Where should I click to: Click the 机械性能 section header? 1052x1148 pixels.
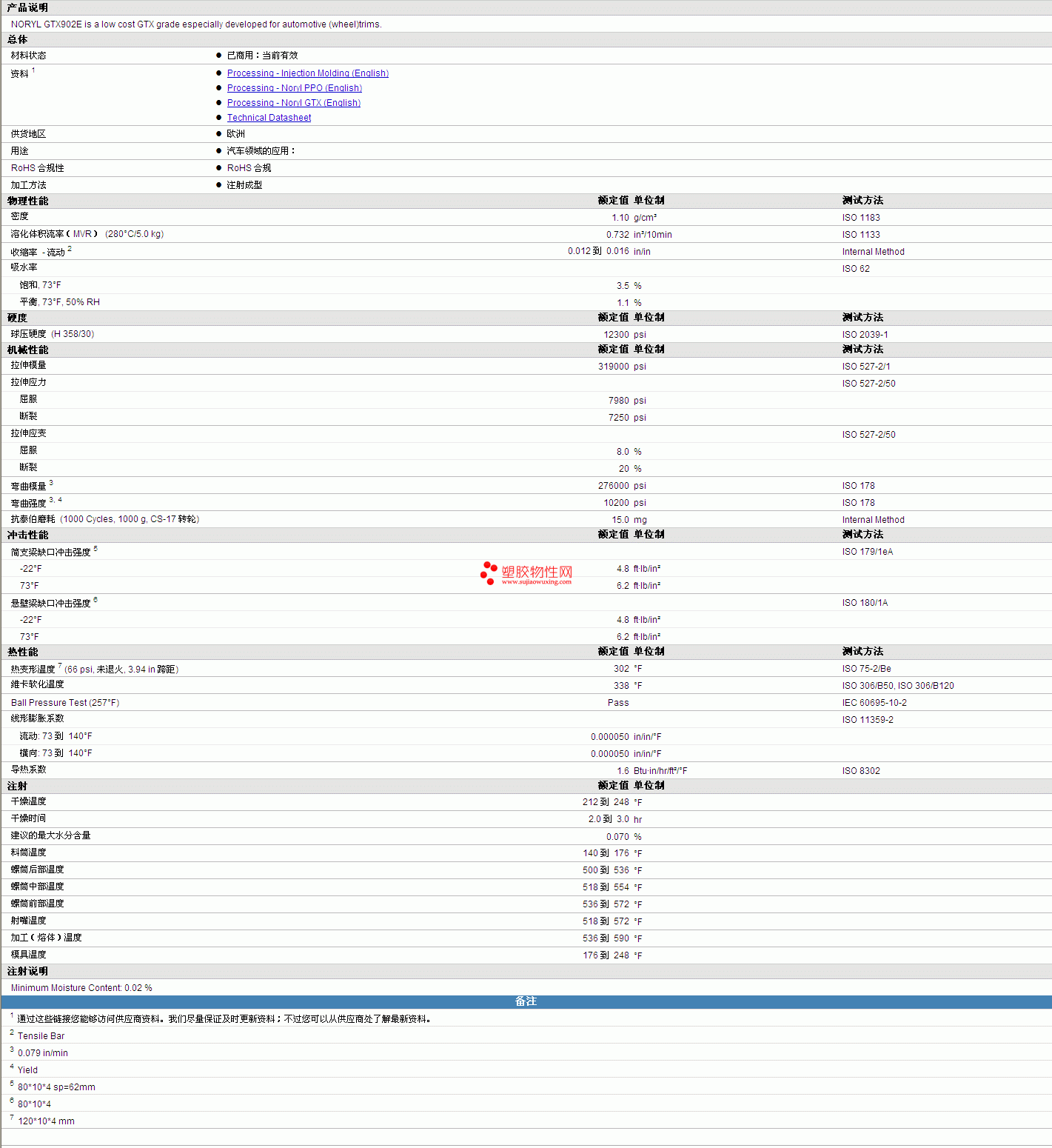27,350
